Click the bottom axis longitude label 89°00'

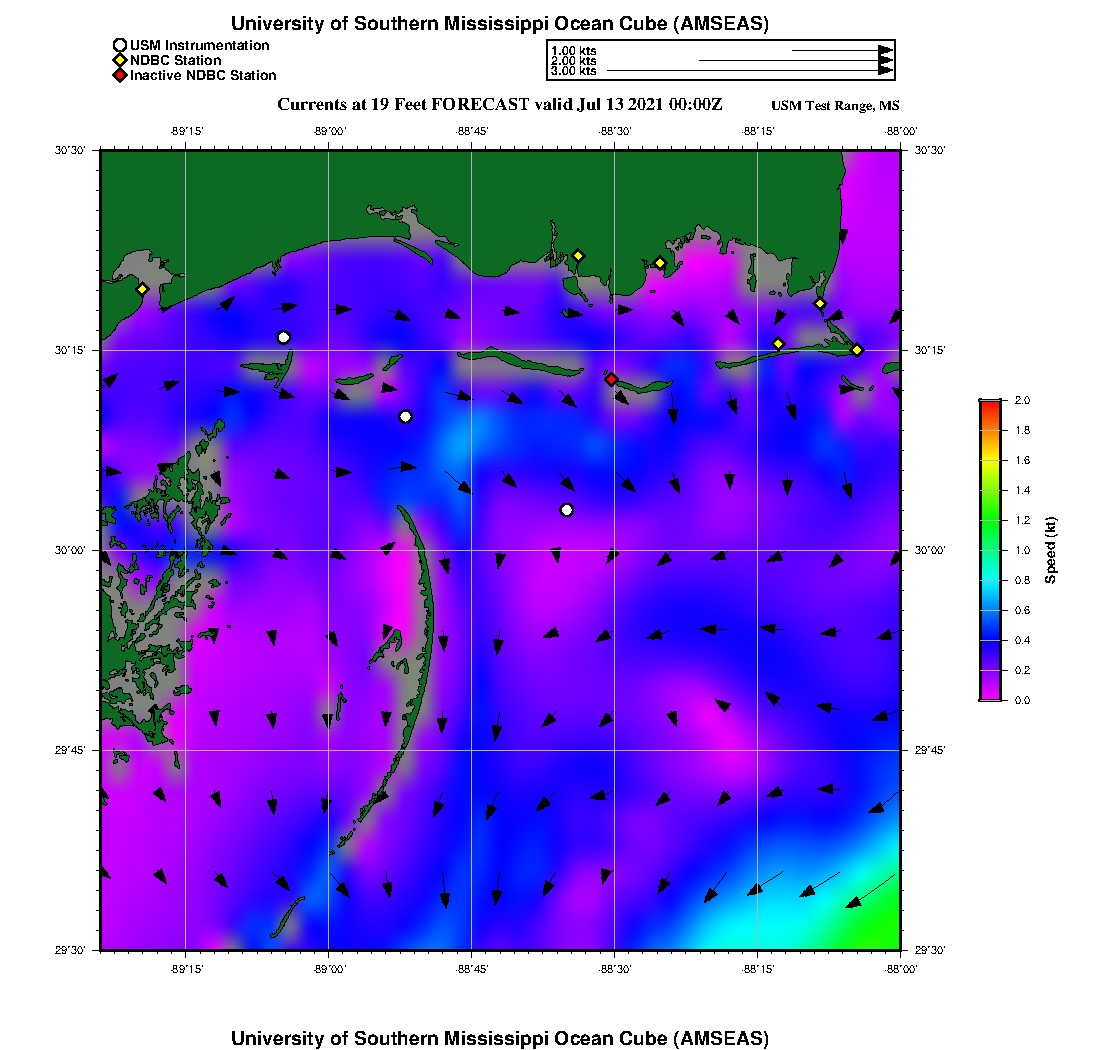329,969
